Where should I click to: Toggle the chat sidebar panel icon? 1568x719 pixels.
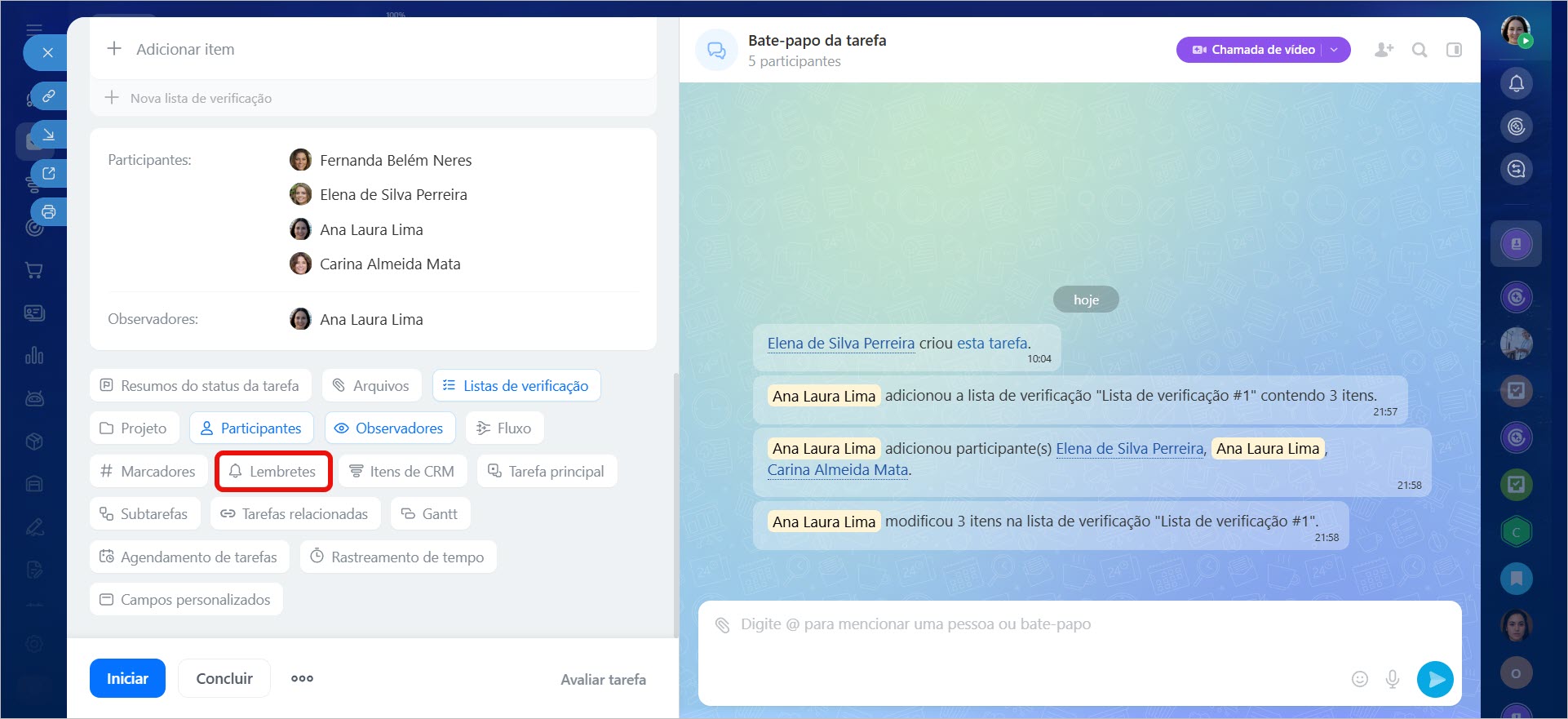point(1454,50)
